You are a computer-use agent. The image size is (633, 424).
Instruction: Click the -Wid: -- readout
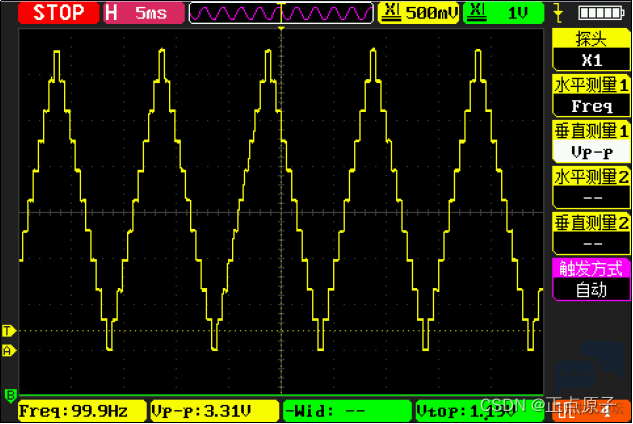(347, 411)
